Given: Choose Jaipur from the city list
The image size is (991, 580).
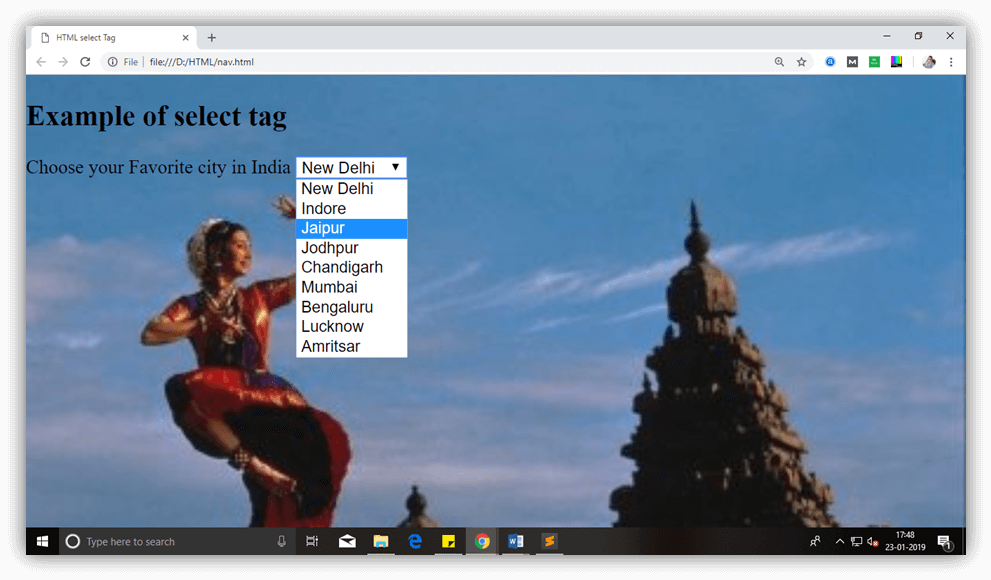Looking at the screenshot, I should pos(351,228).
